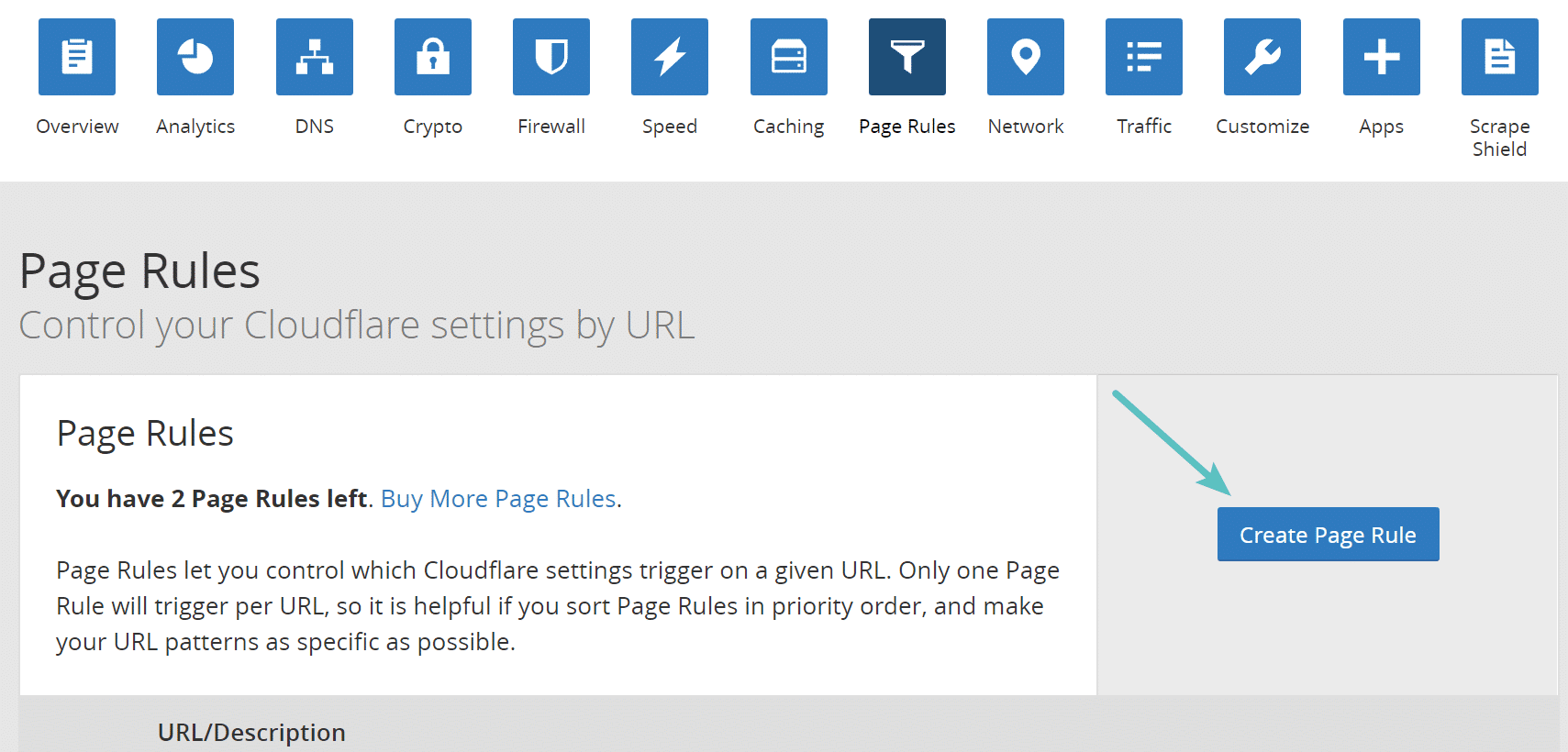Select the Traffic list icon

[1144, 57]
